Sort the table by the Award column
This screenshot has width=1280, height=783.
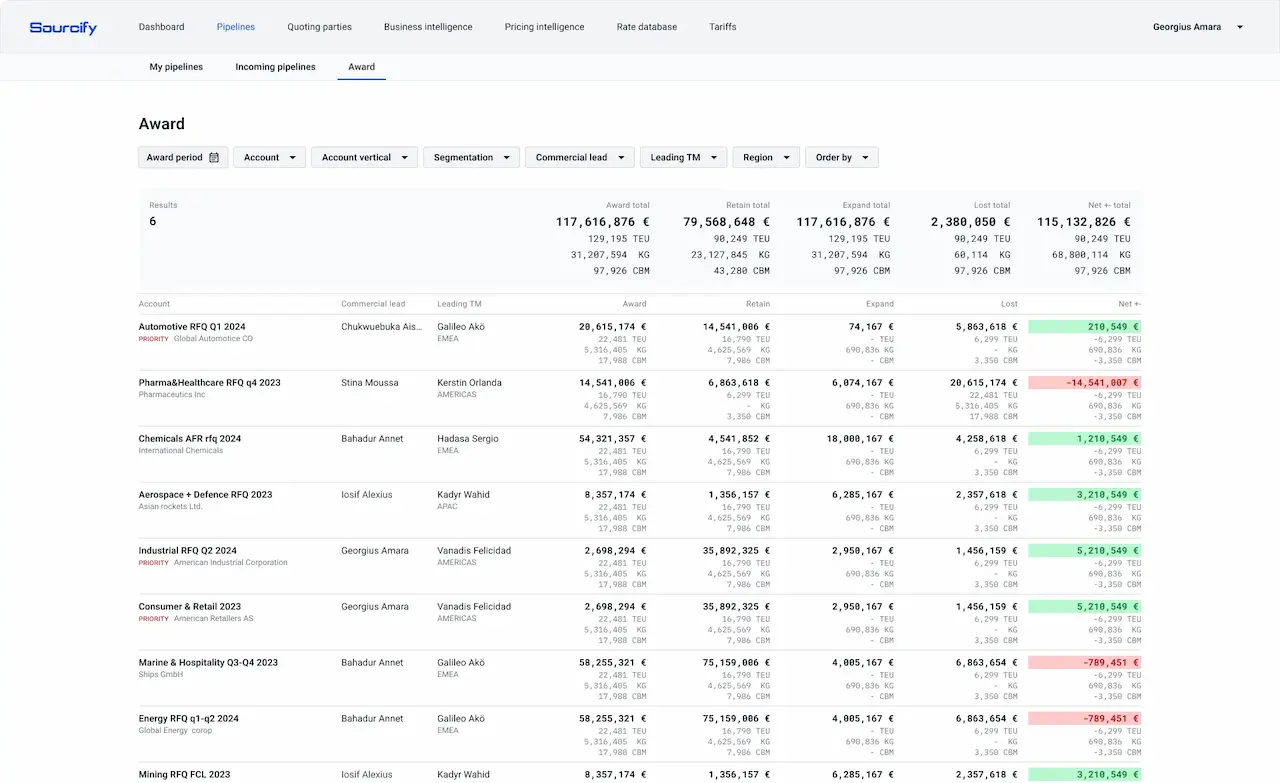tap(633, 303)
